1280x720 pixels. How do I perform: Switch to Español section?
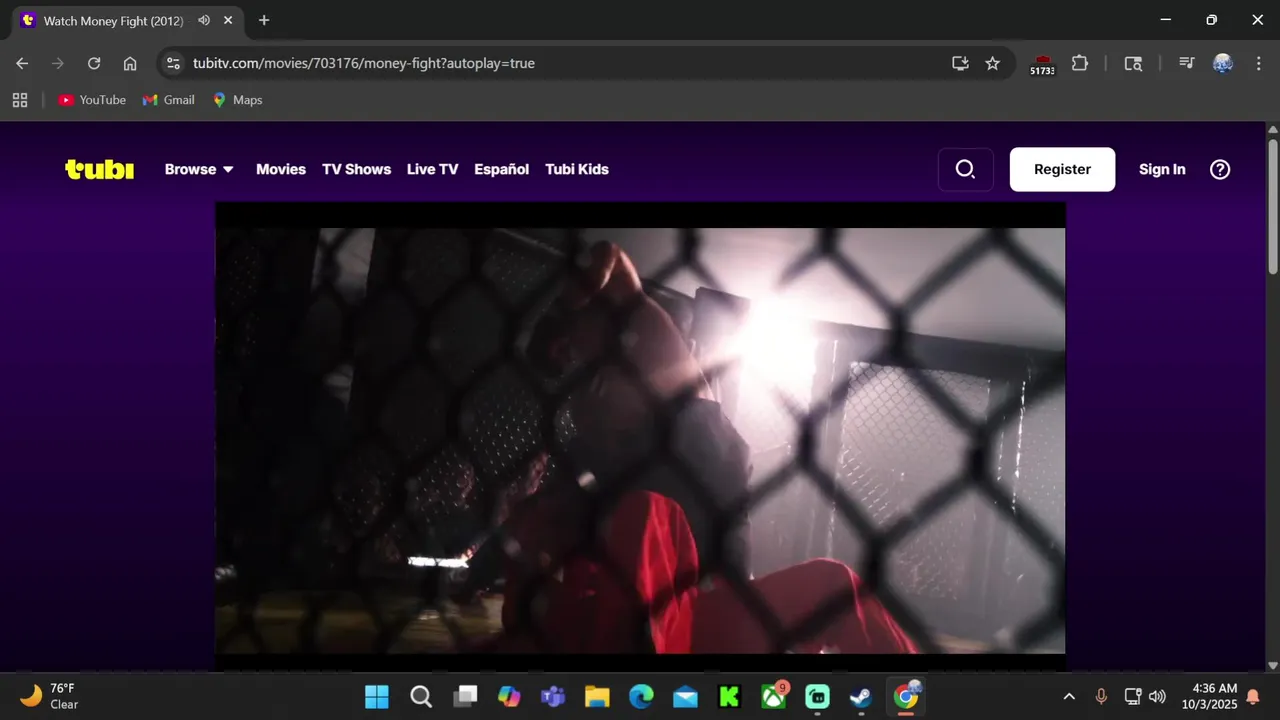tap(501, 169)
